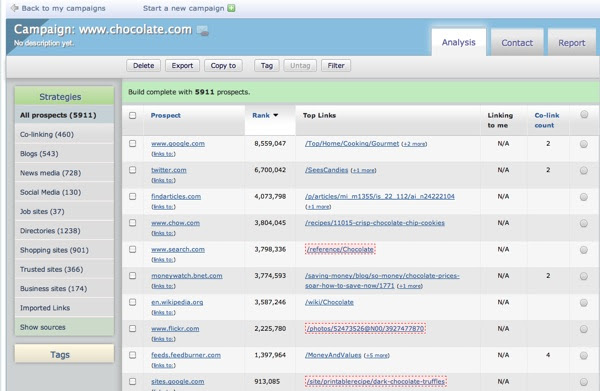Toggle the select-all checkbox in the table header
This screenshot has height=391, width=600.
pos(132,115)
